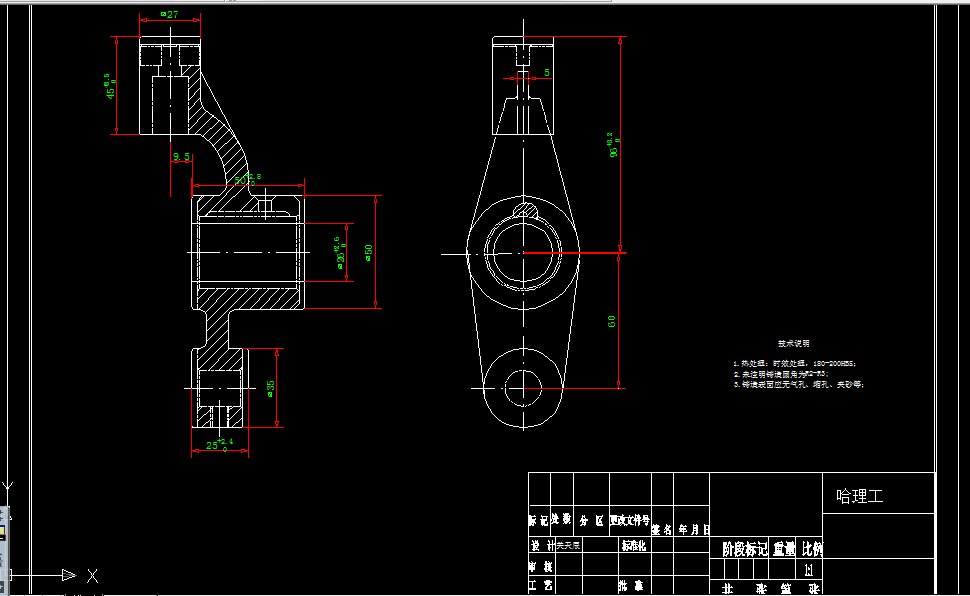Select the ø50 vertical dimension text
The width and height of the screenshot is (970, 596).
369,253
